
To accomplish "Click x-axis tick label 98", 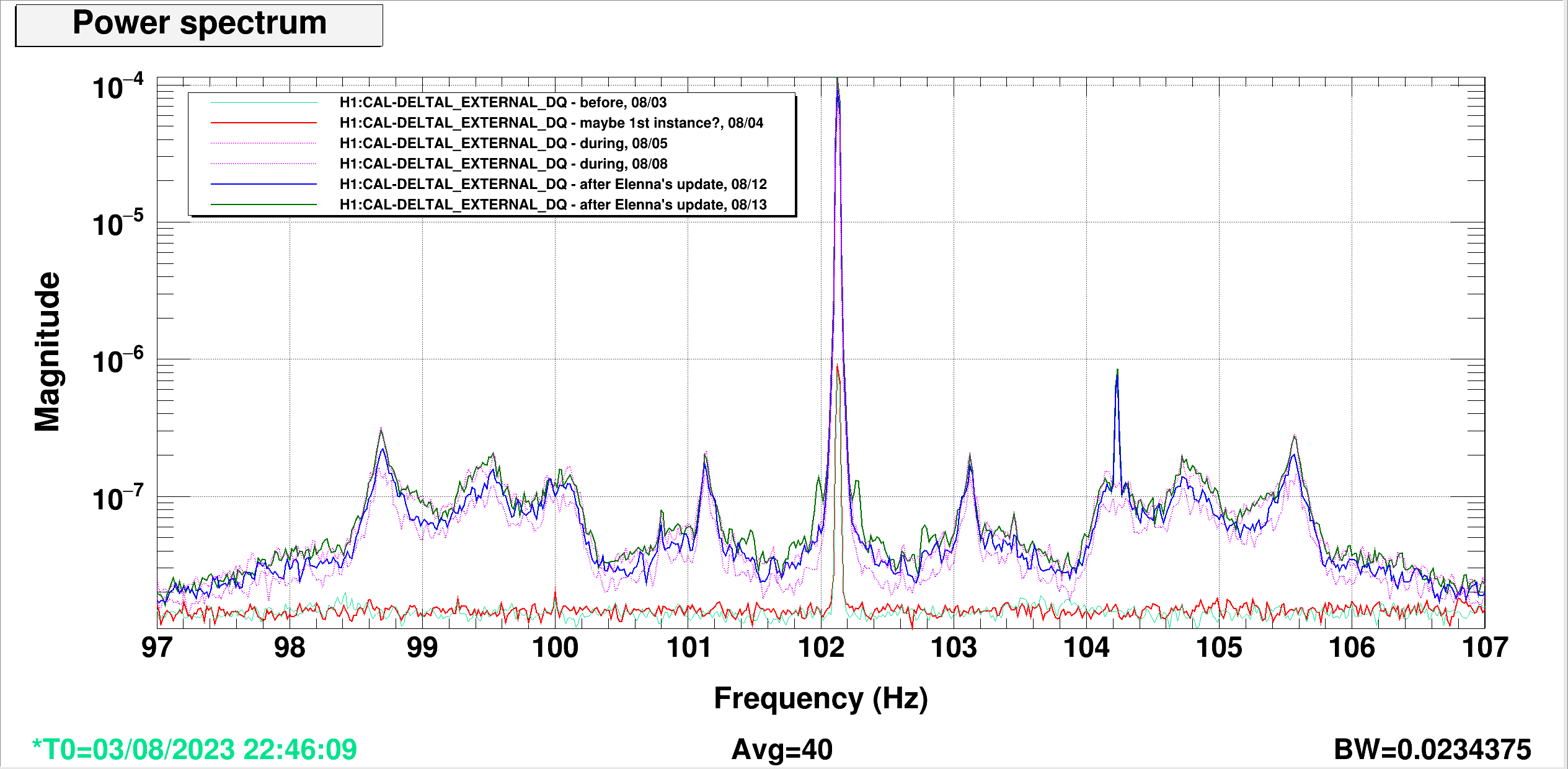I will pyautogui.click(x=290, y=648).
